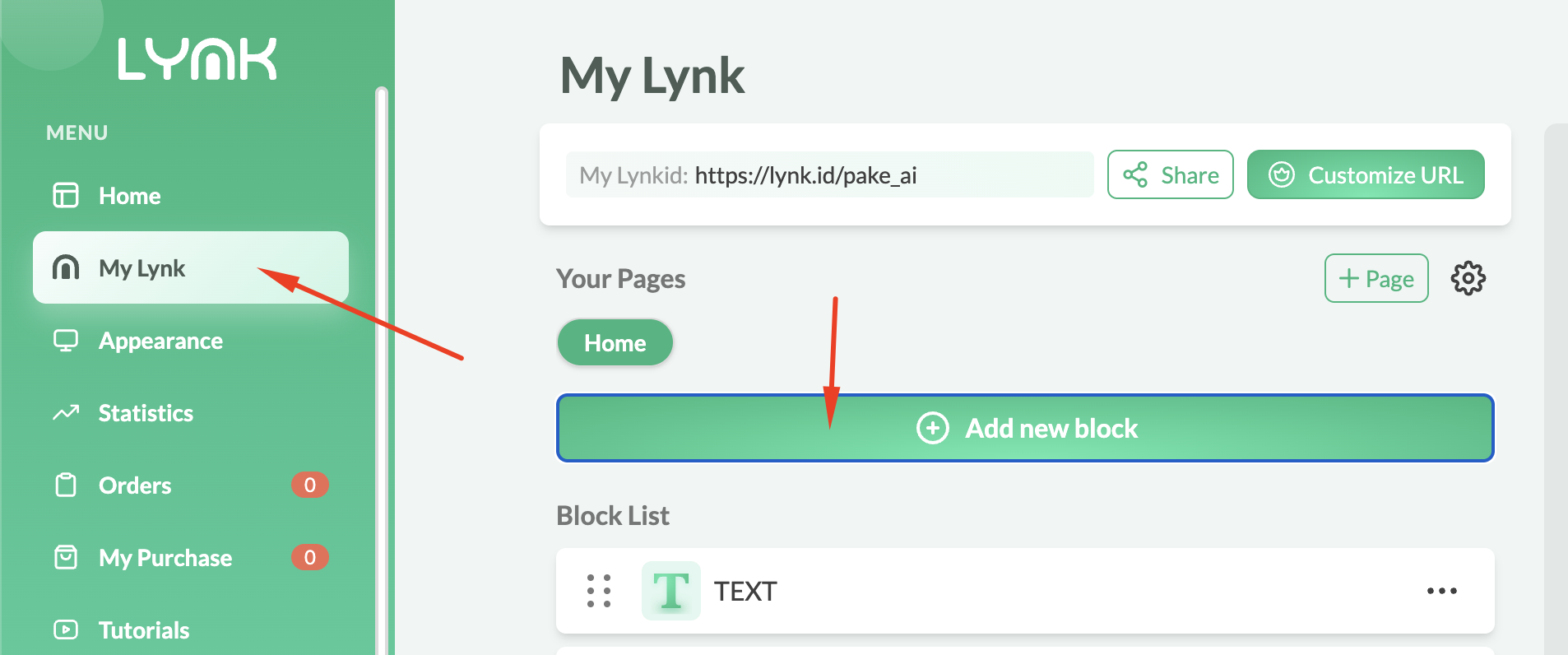Viewport: 1568px width, 655px height.
Task: Select My Lynk menu item
Action: tap(141, 268)
